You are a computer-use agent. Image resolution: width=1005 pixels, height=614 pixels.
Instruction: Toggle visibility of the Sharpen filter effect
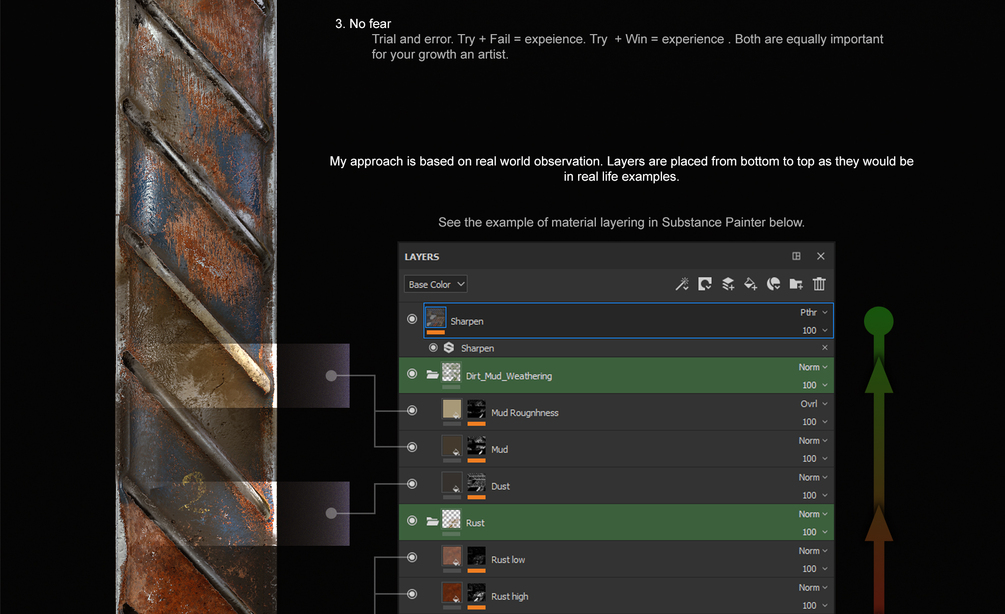433,347
